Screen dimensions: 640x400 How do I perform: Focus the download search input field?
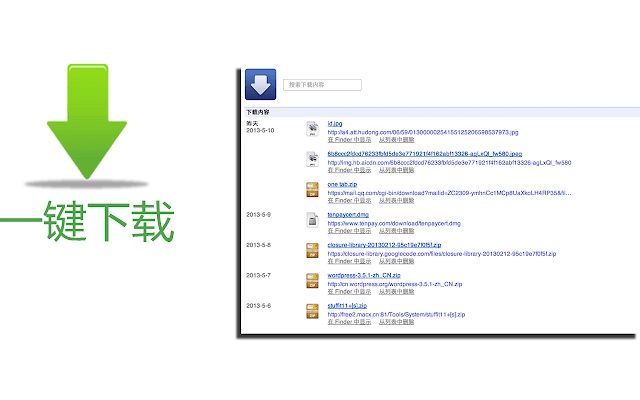(322, 85)
